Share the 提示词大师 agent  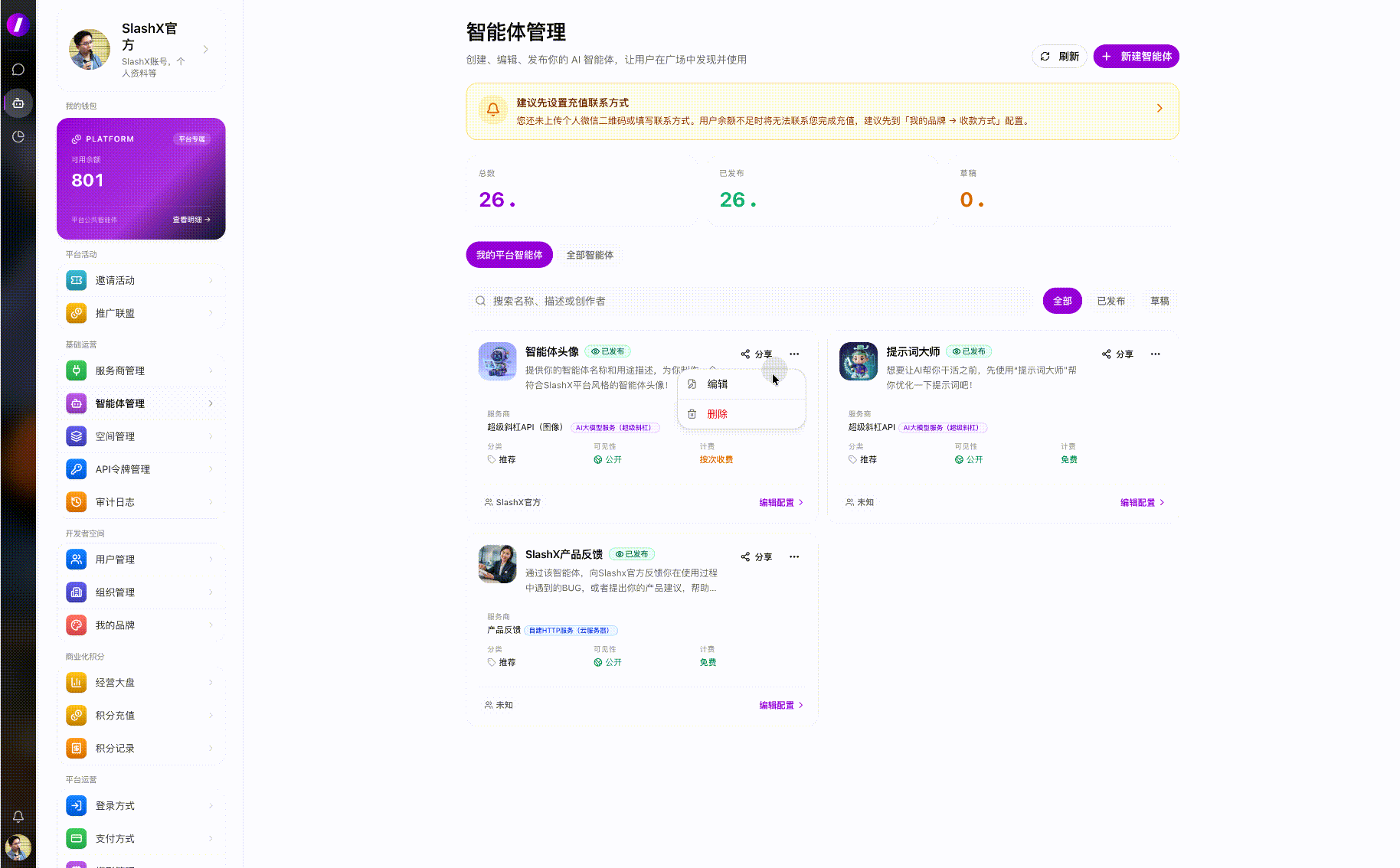click(x=1117, y=354)
